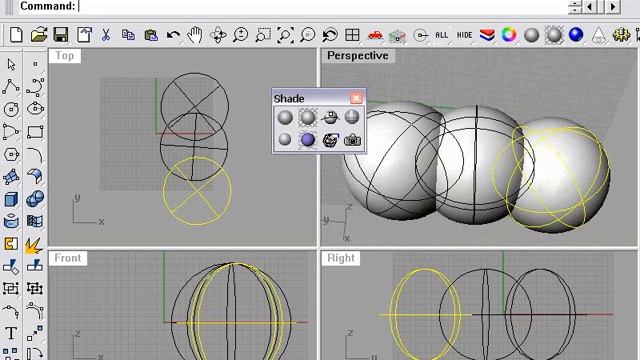Screen dimensions: 640x360
Task: Select the Polyline tool
Action: point(11,87)
